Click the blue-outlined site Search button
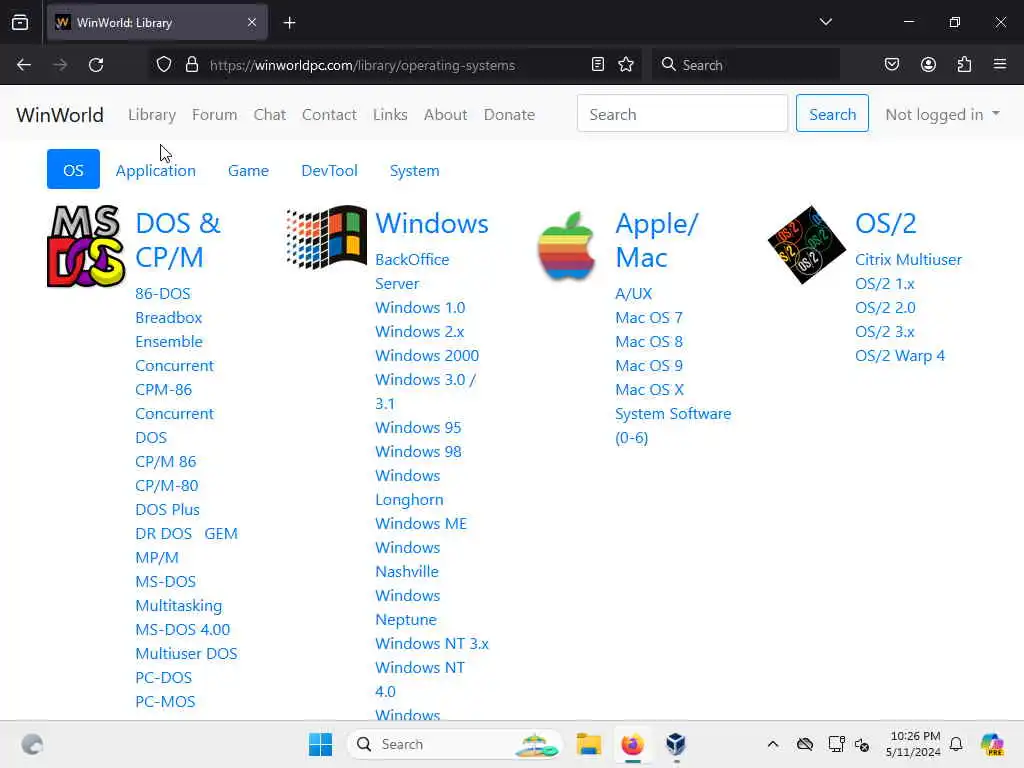 point(832,114)
